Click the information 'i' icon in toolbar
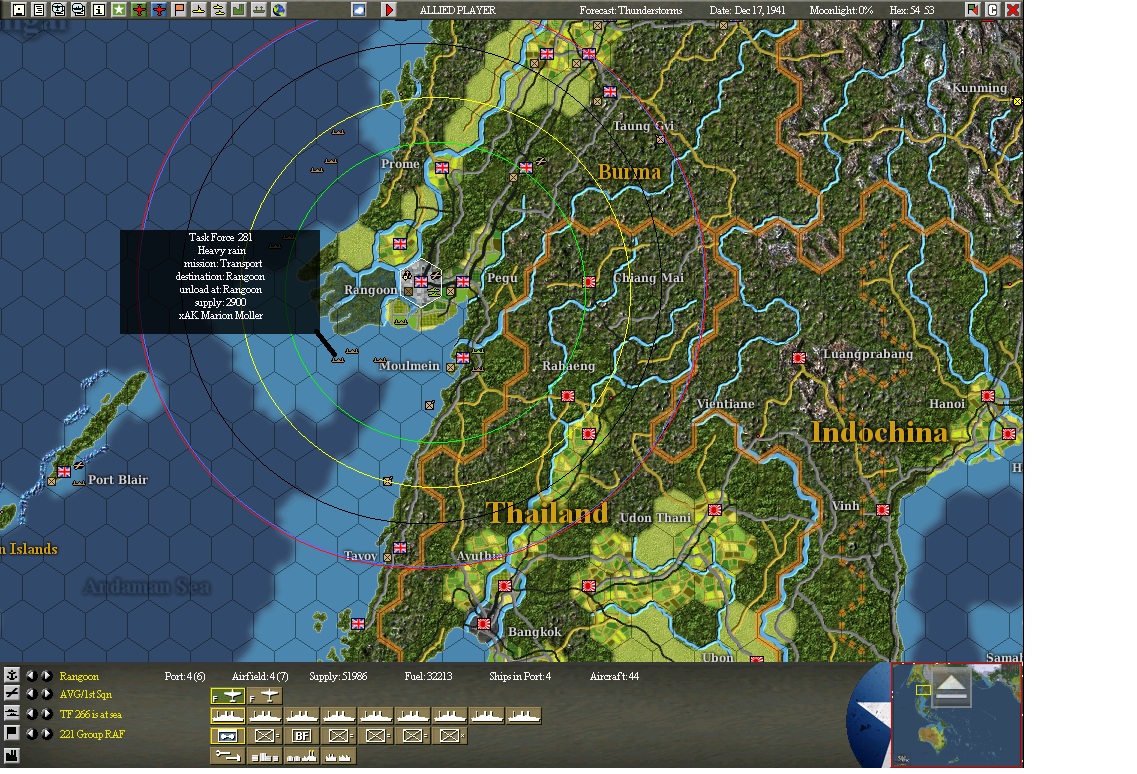 pos(99,10)
